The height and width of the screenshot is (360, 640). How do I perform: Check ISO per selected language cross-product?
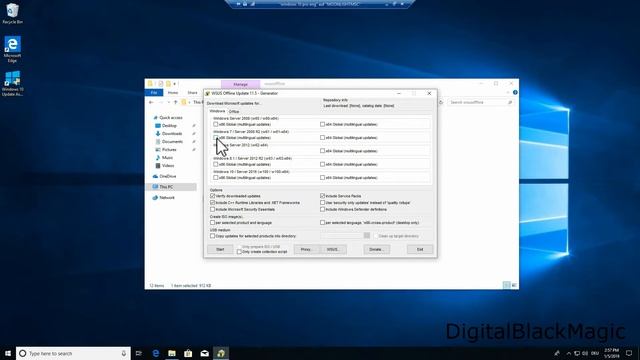tap(322, 222)
